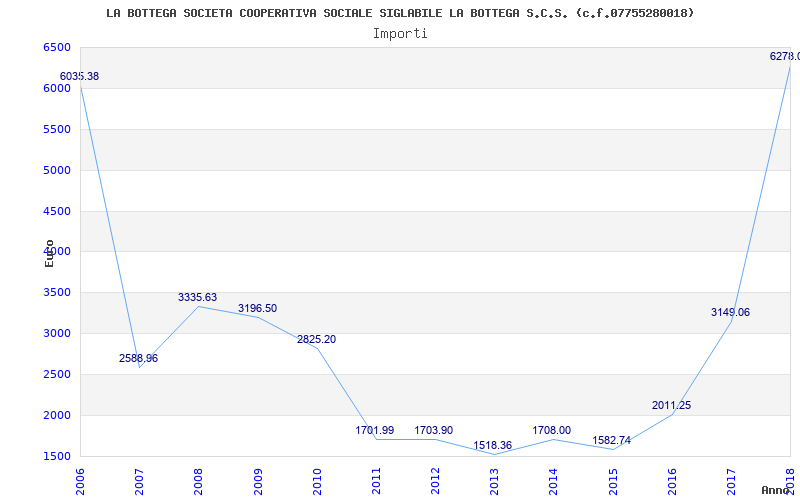800x500 pixels.
Task: Click y-axis tick label 2500
Action: tap(57, 374)
